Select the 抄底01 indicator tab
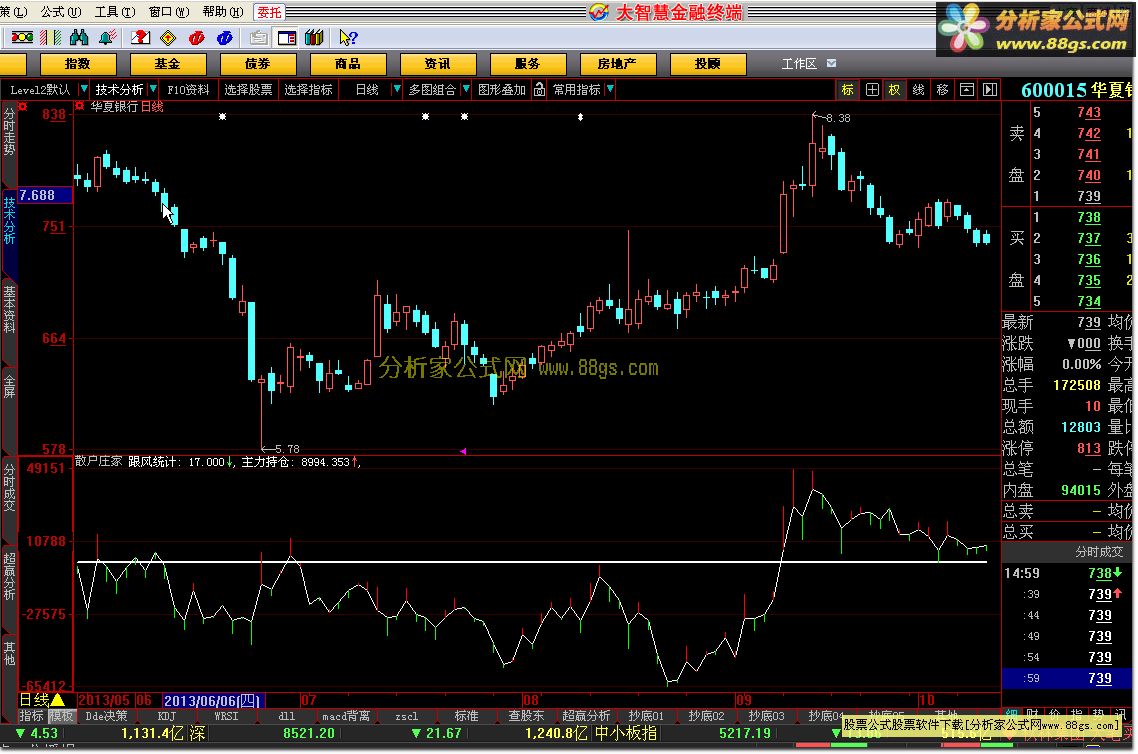Viewport: 1138px width, 754px height. pos(646,716)
